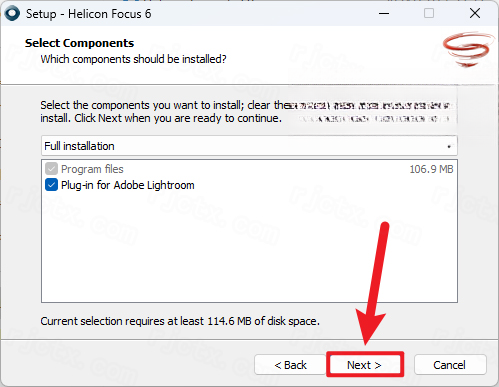The height and width of the screenshot is (387, 499).
Task: Open the Full installation dropdown
Action: click(249, 146)
